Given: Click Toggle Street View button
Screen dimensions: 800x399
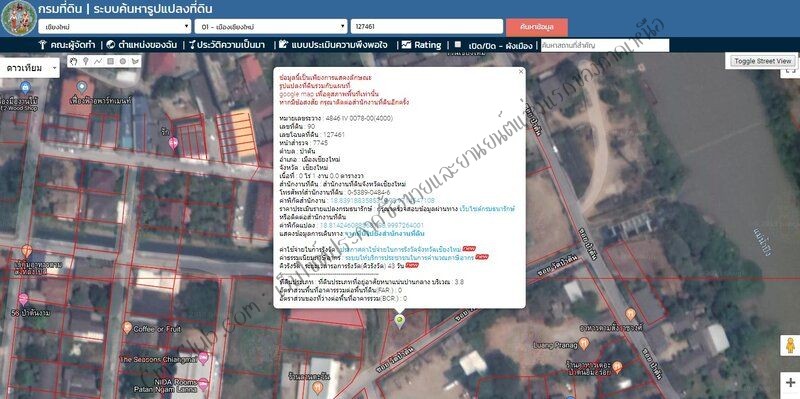Looking at the screenshot, I should pyautogui.click(x=762, y=61).
